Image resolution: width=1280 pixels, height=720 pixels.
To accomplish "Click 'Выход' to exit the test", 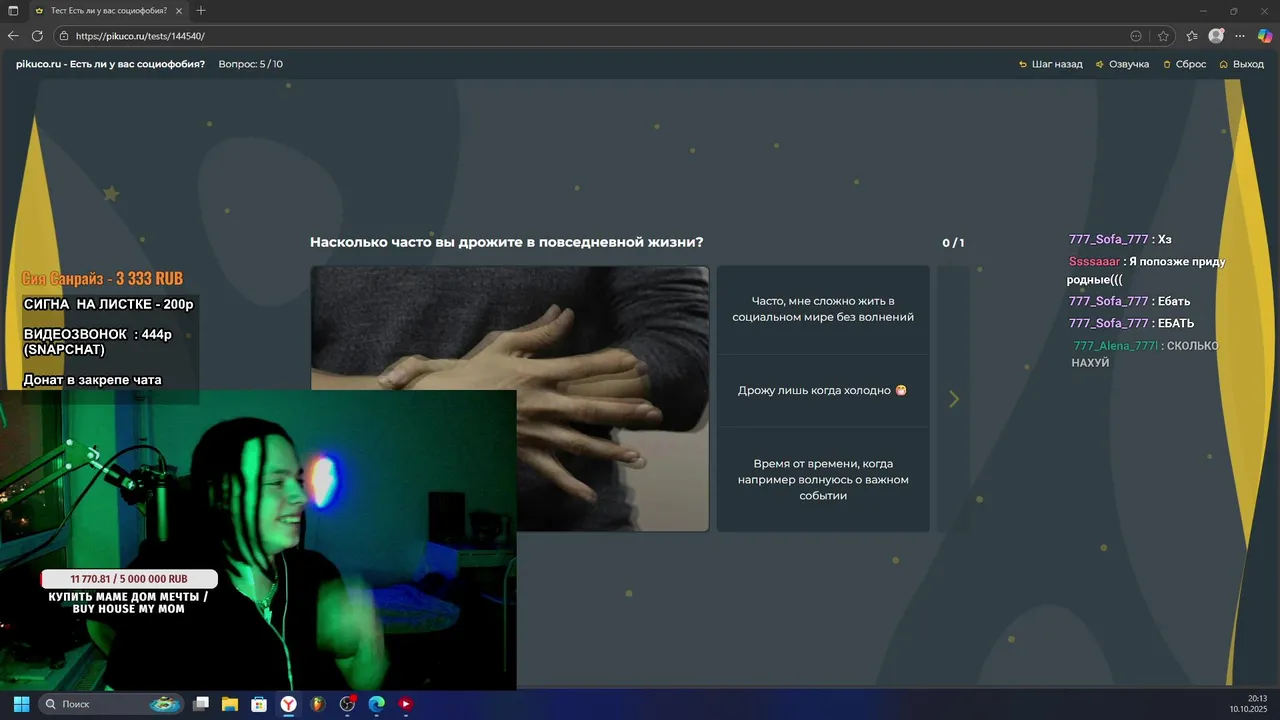I will click(1241, 64).
